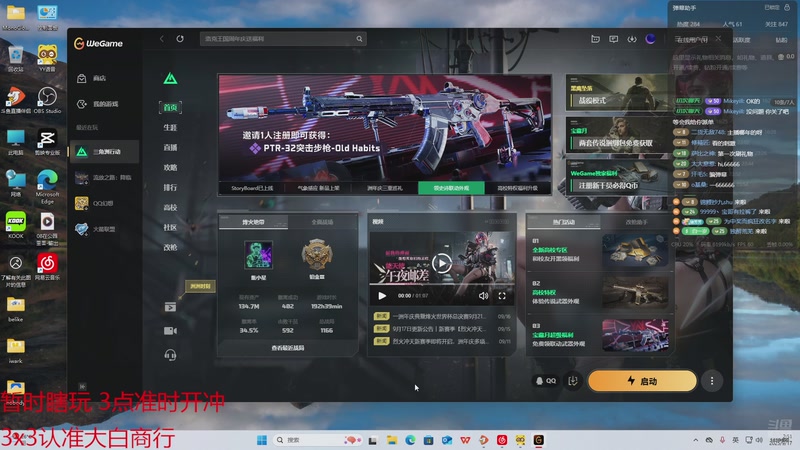Image resolution: width=800 pixels, height=450 pixels.
Task: Click the search magnifier icon
Action: [x=359, y=39]
